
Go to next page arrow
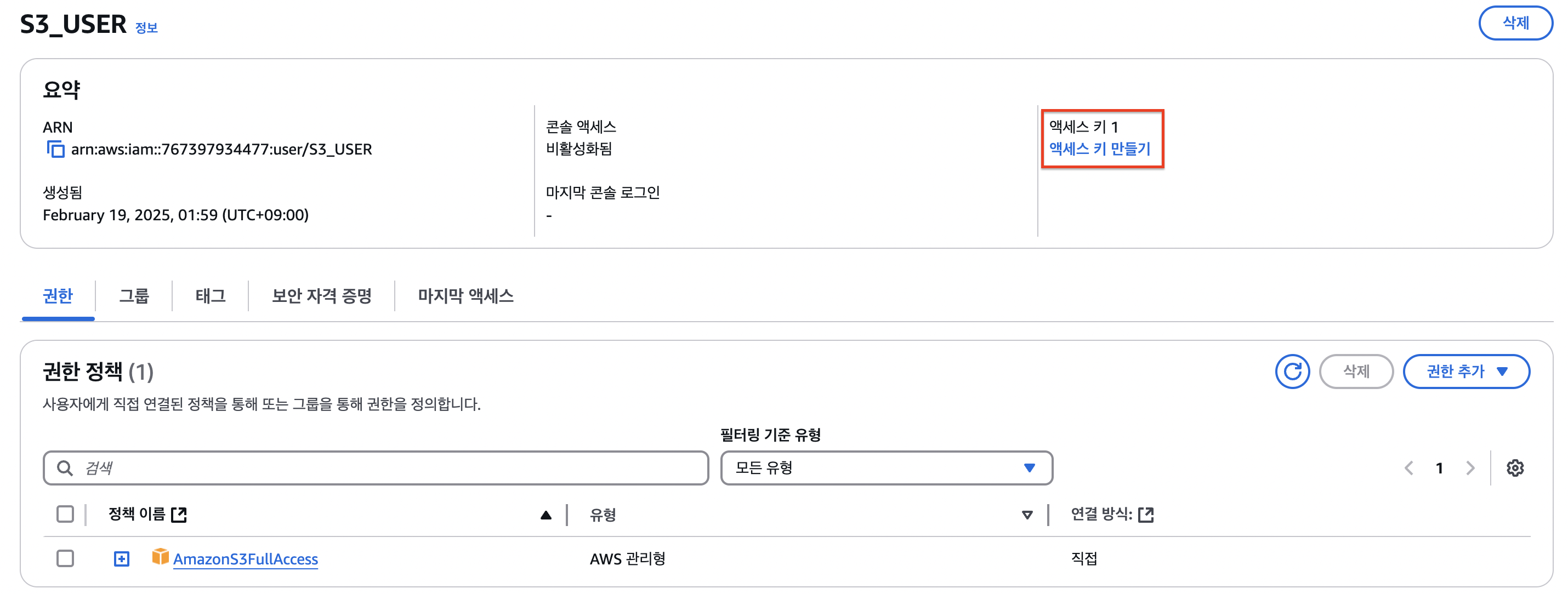click(x=1470, y=468)
